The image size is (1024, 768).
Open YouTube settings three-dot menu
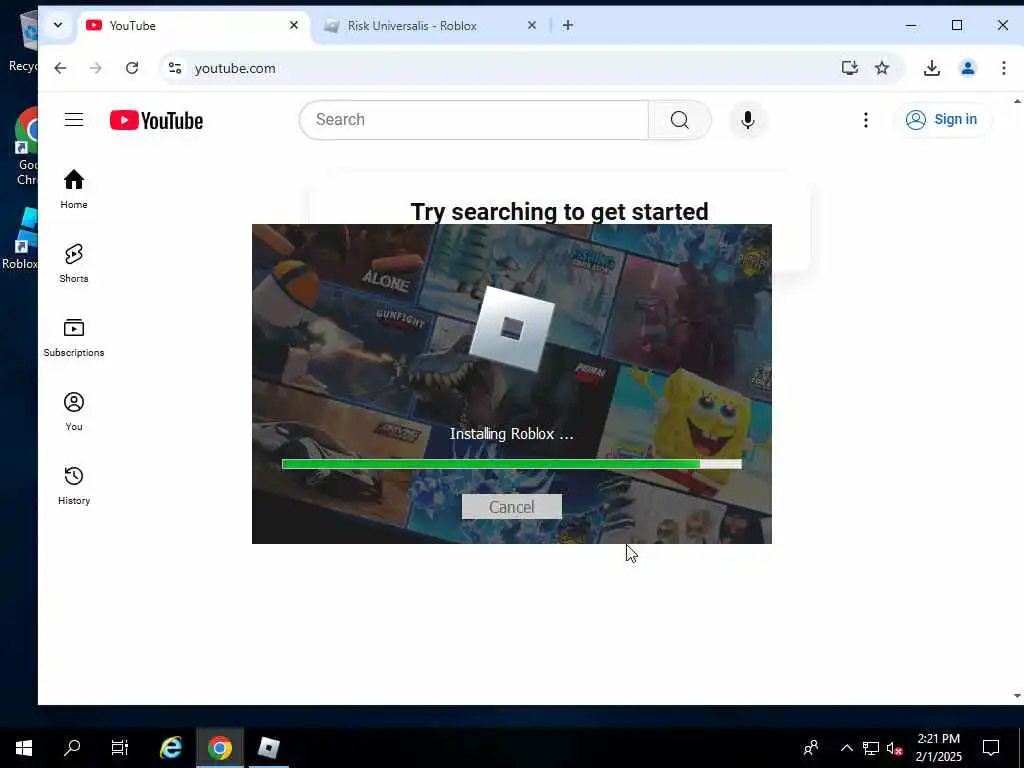tap(866, 120)
